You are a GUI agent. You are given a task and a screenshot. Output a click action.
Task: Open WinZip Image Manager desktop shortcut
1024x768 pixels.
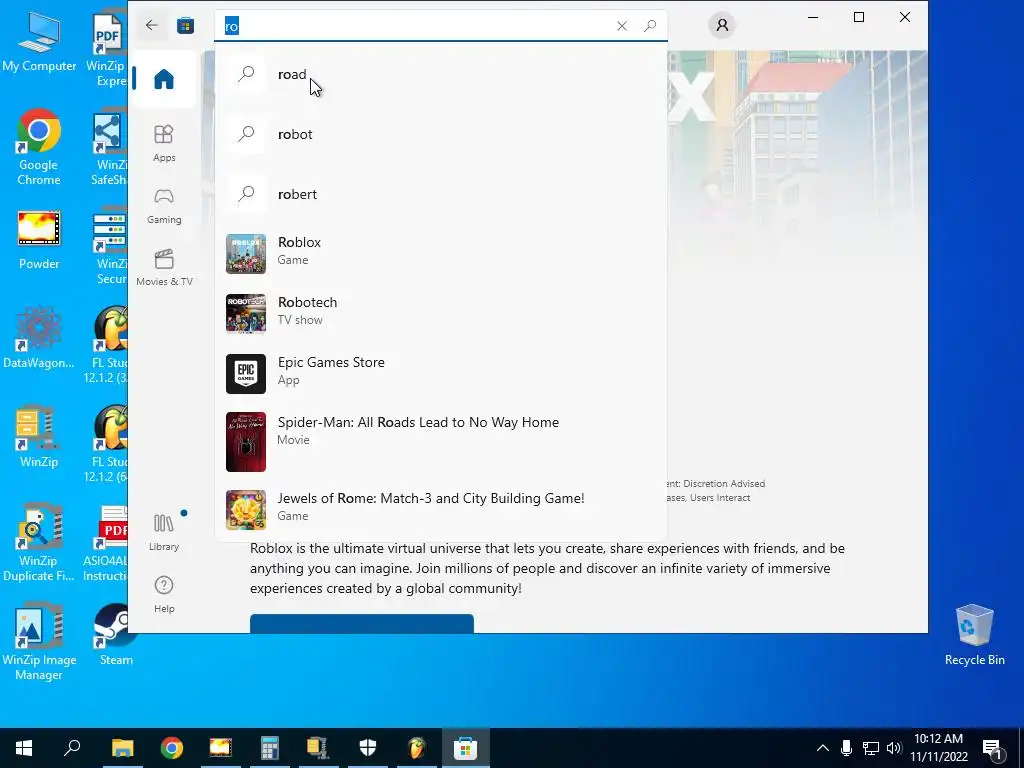tap(39, 643)
